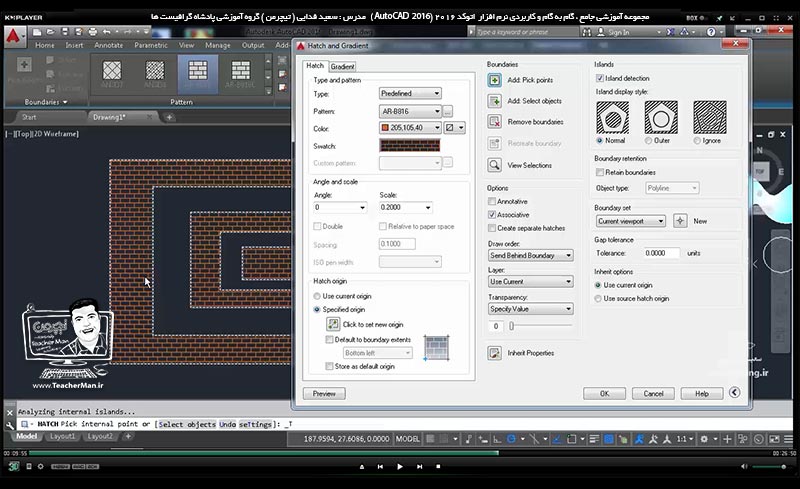Click the Remove boundaries icon
The width and height of the screenshot is (800, 489).
click(494, 122)
